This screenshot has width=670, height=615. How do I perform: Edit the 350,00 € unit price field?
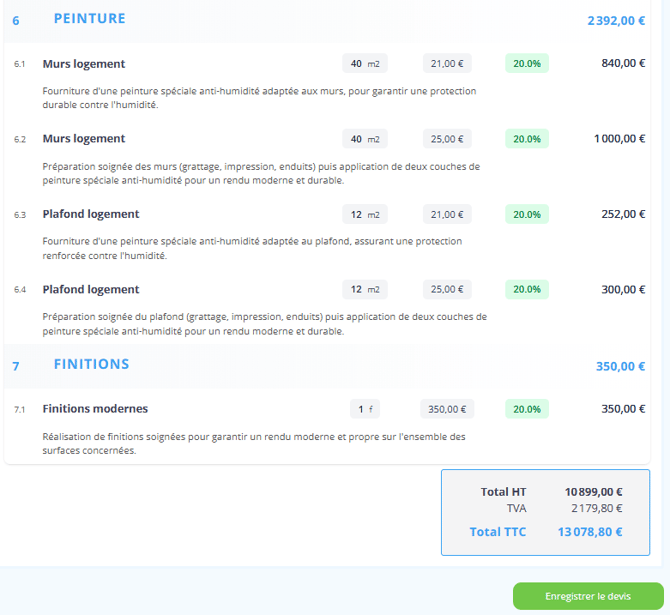click(447, 409)
